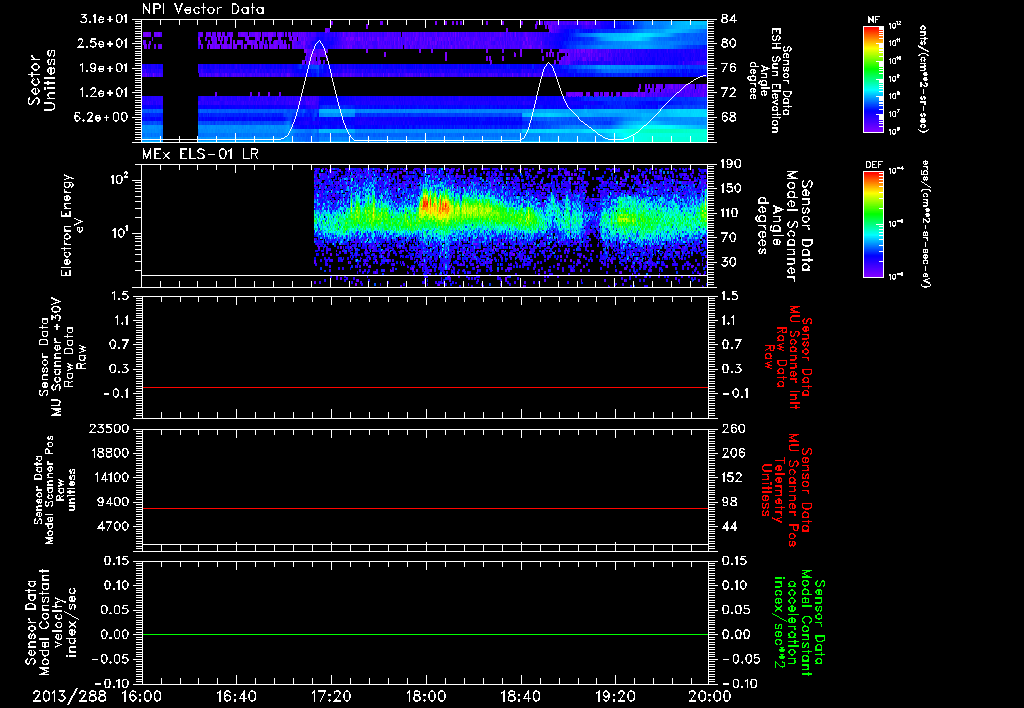The width and height of the screenshot is (1024, 708).
Task: Click the '1.2e+01' sector axis value
Action: coord(104,93)
